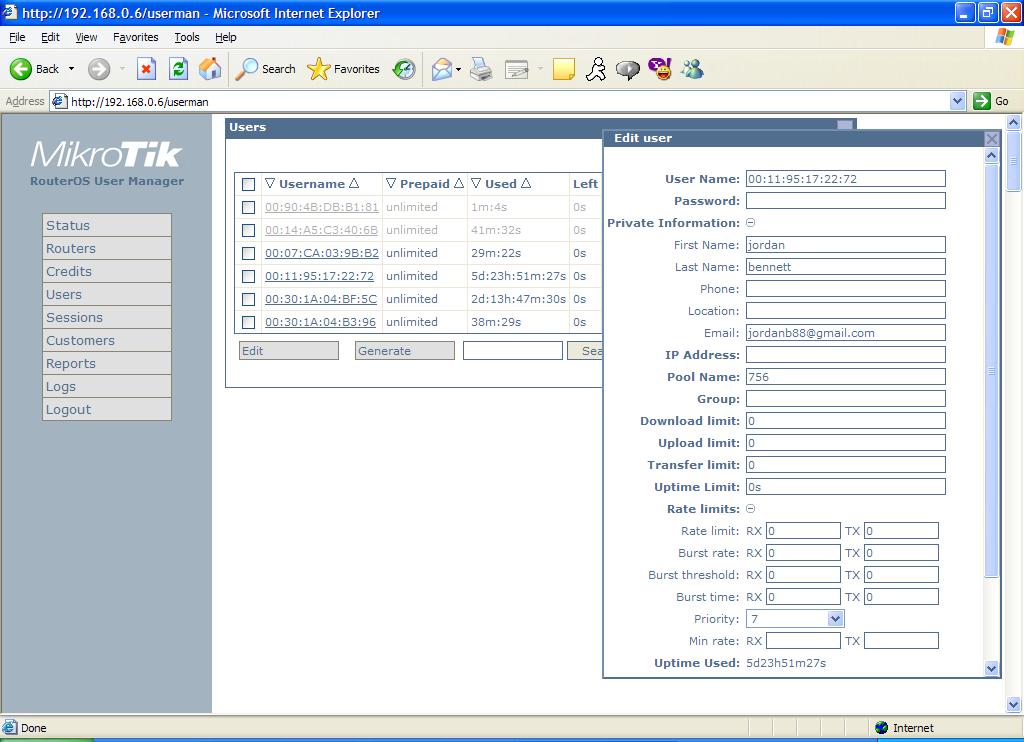The width and height of the screenshot is (1024, 742).
Task: Open user link 00:30:1A:04:BF:5C
Action: (x=321, y=299)
